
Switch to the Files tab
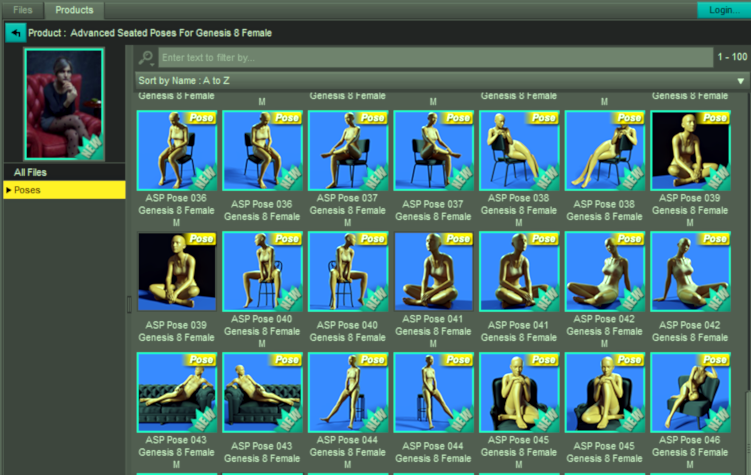click(x=23, y=10)
